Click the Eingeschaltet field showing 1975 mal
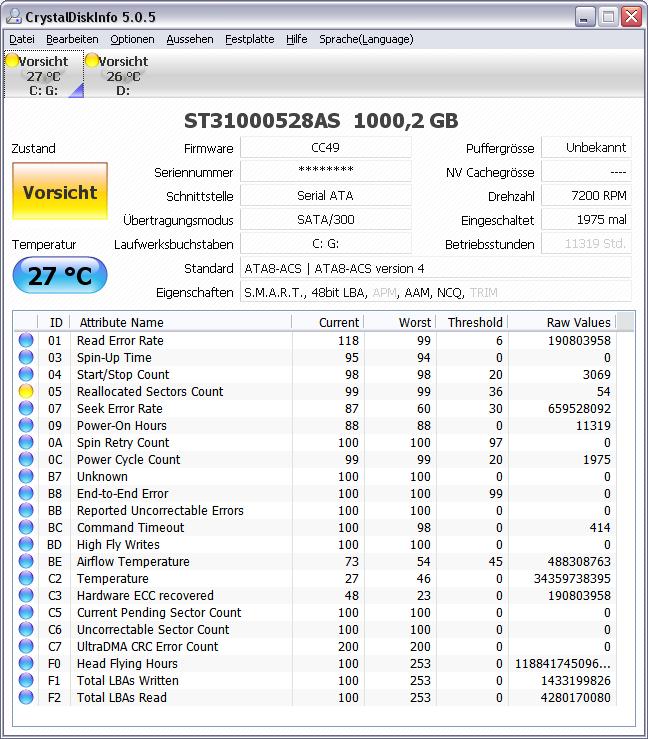The width and height of the screenshot is (648, 739). pyautogui.click(x=587, y=220)
